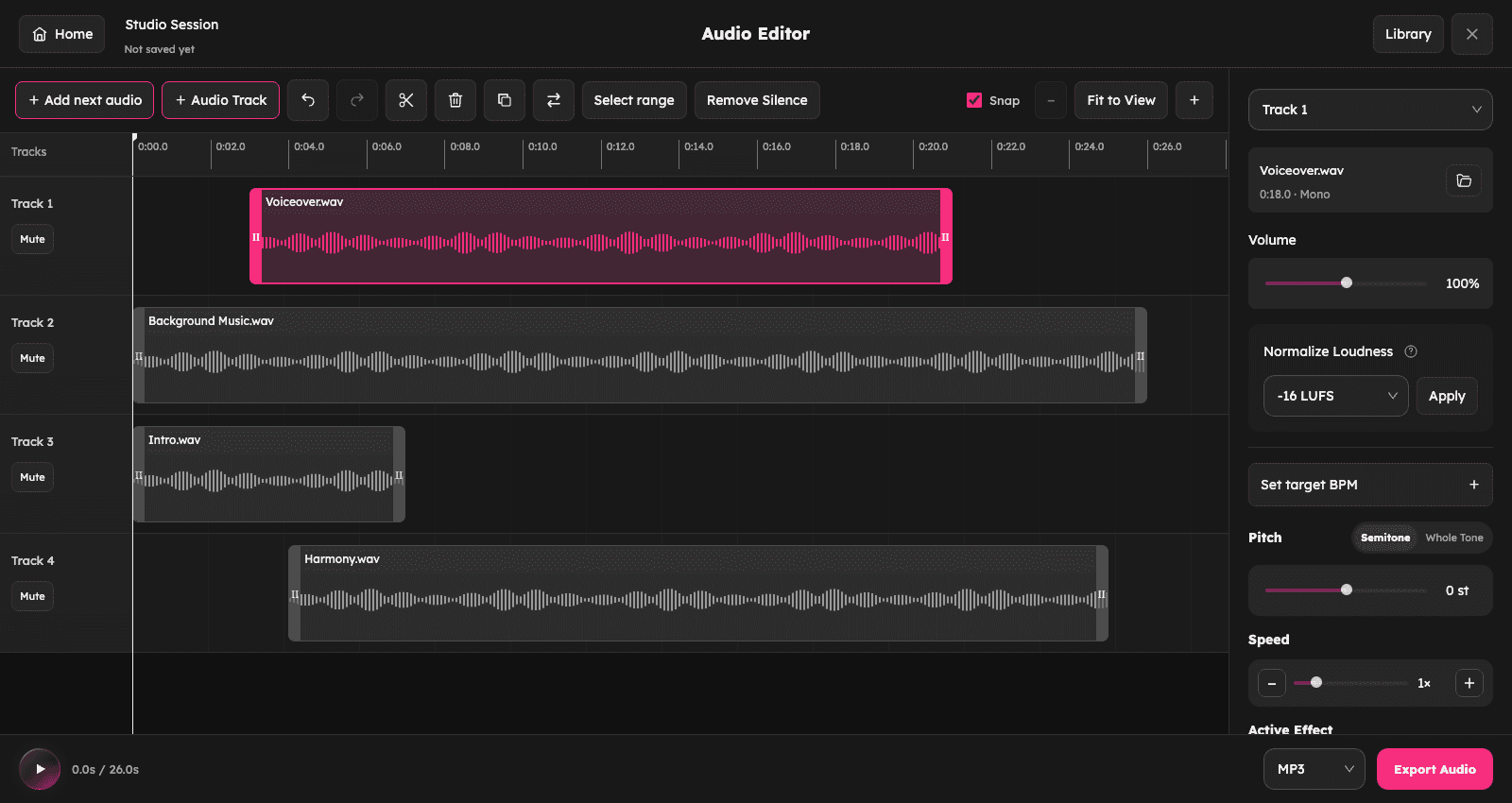
Task: Close the Audio Editor
Action: 1472,34
